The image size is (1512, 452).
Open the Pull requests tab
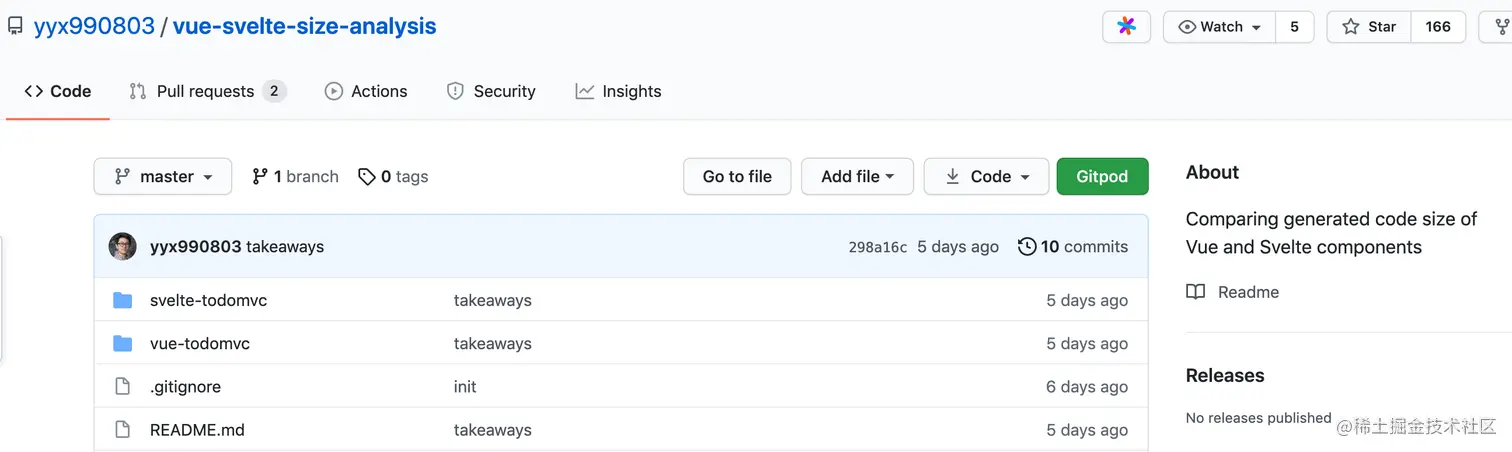pyautogui.click(x=208, y=91)
